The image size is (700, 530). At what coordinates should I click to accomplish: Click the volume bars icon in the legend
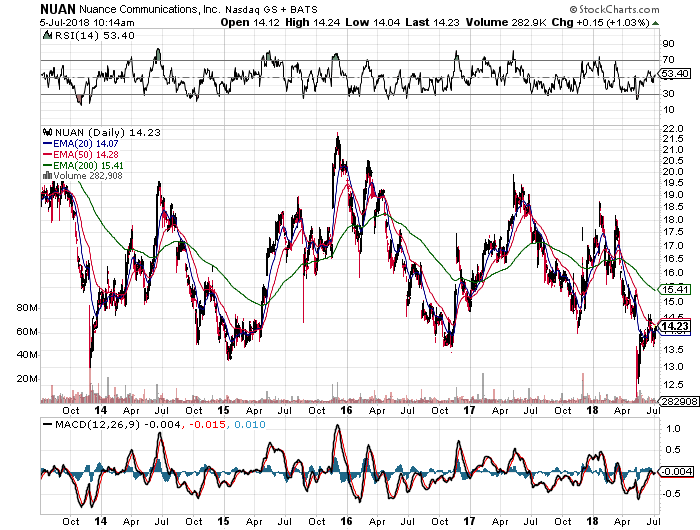[47, 176]
